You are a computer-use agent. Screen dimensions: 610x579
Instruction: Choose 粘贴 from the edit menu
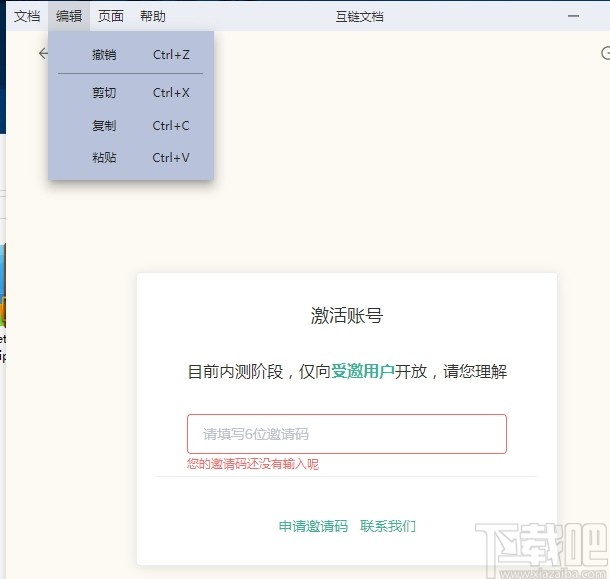[131, 158]
